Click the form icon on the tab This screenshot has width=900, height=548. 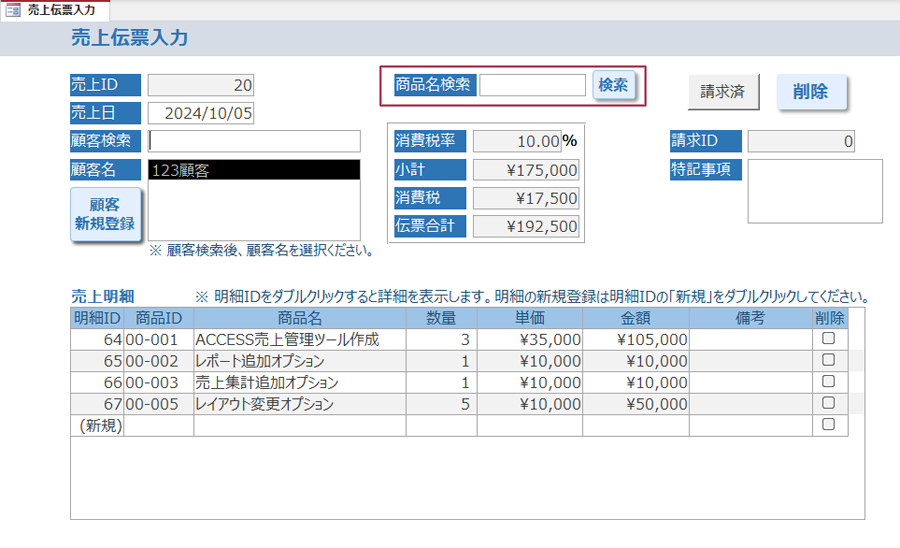tap(14, 10)
